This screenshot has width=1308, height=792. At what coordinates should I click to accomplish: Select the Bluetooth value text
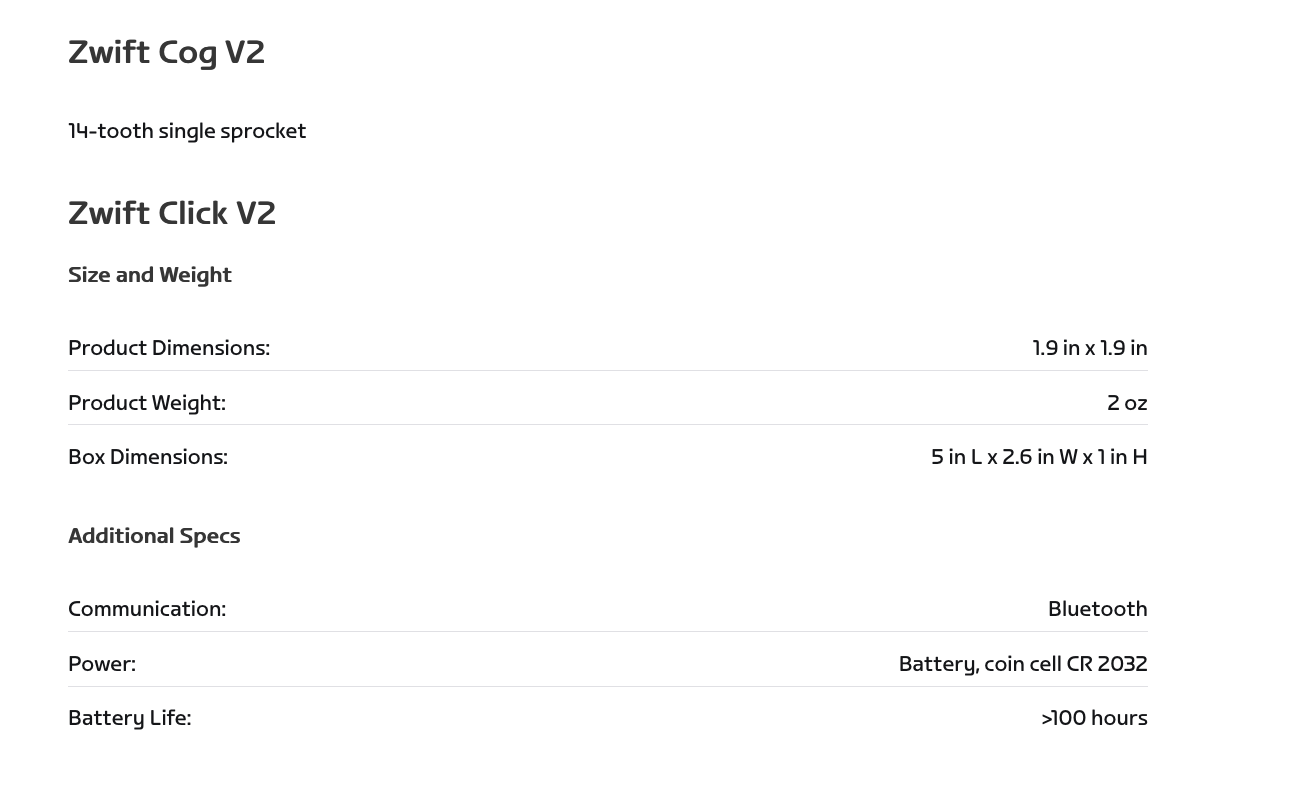point(1097,609)
